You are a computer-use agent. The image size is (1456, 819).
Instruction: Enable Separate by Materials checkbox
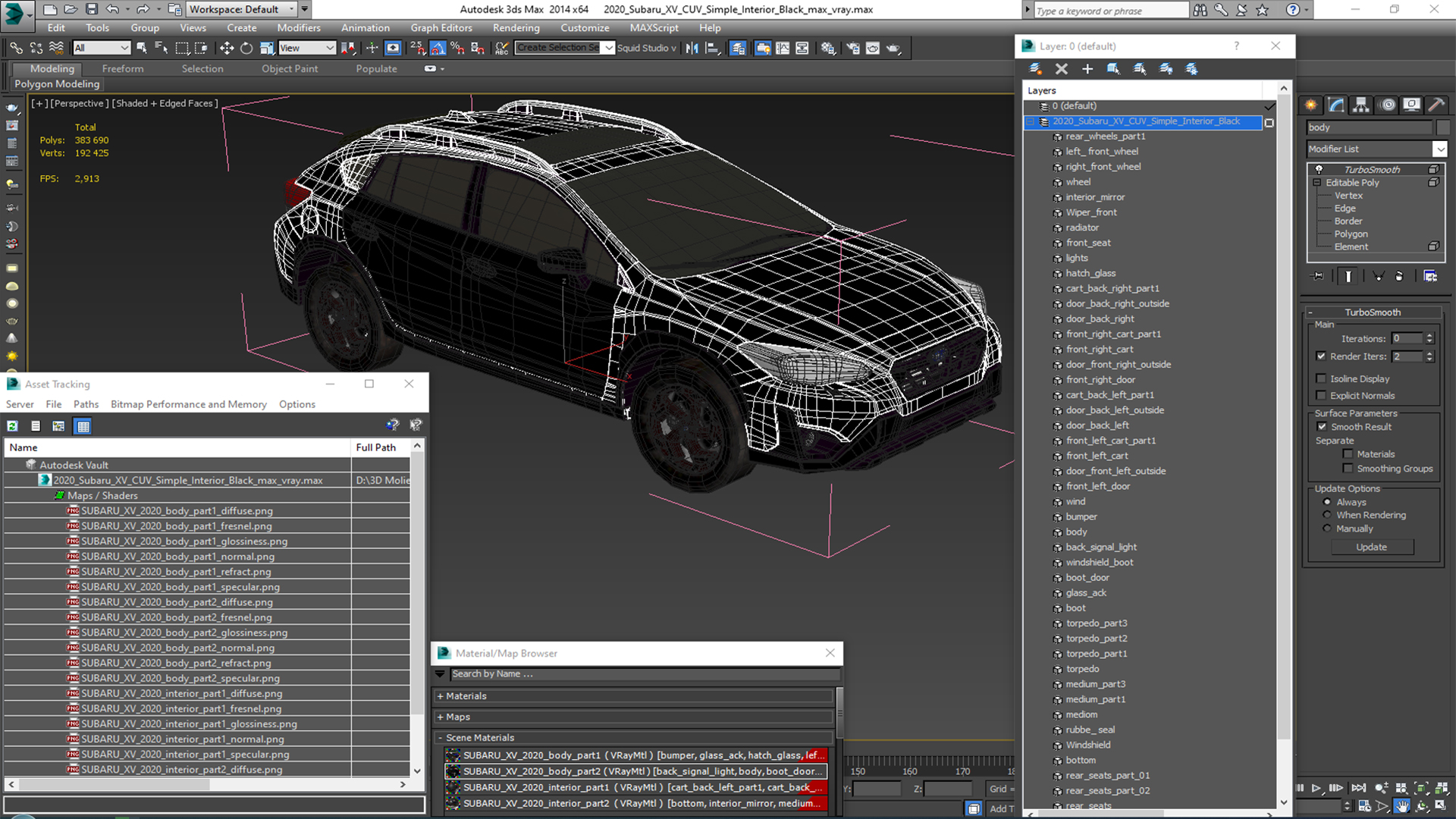pos(1348,454)
